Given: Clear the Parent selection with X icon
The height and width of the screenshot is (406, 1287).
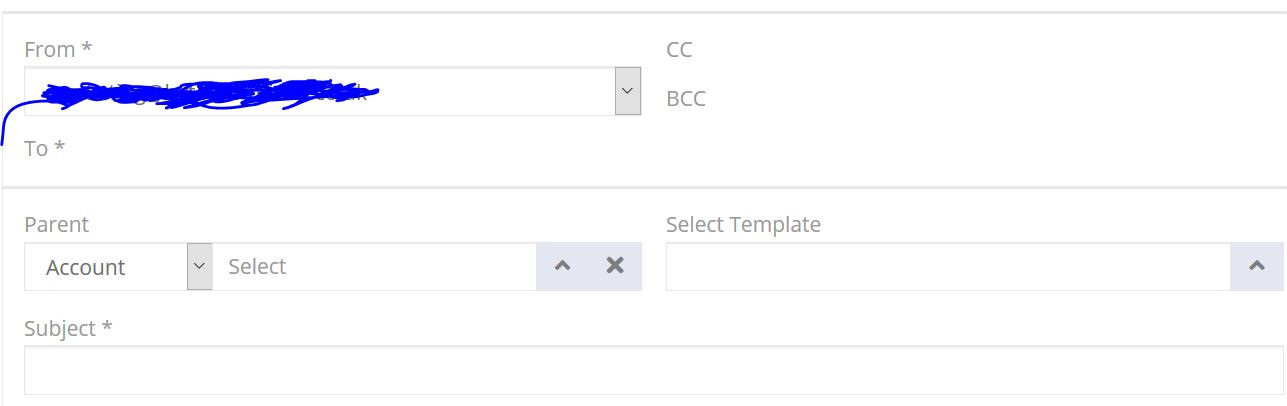Looking at the screenshot, I should point(615,266).
